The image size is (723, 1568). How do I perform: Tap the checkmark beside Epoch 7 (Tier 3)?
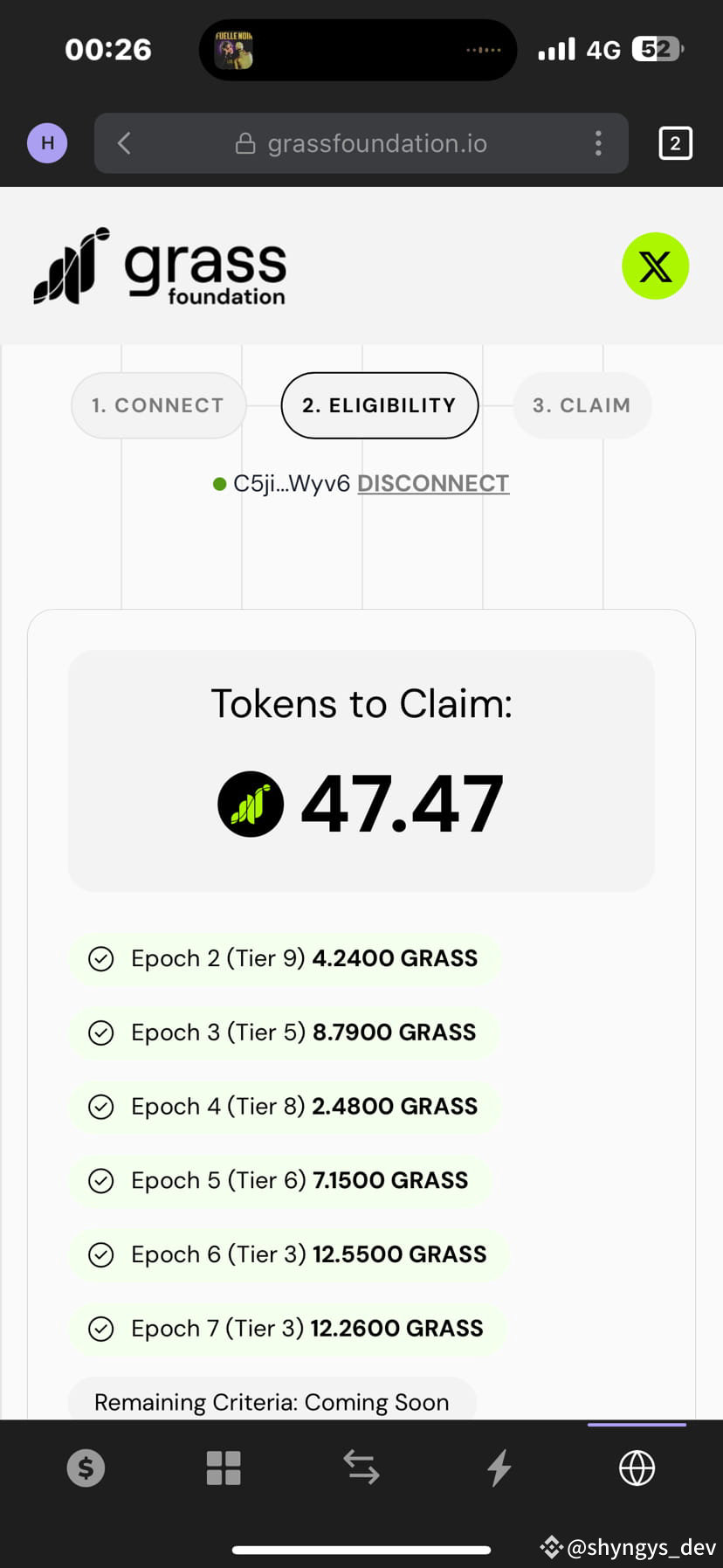(x=101, y=1328)
